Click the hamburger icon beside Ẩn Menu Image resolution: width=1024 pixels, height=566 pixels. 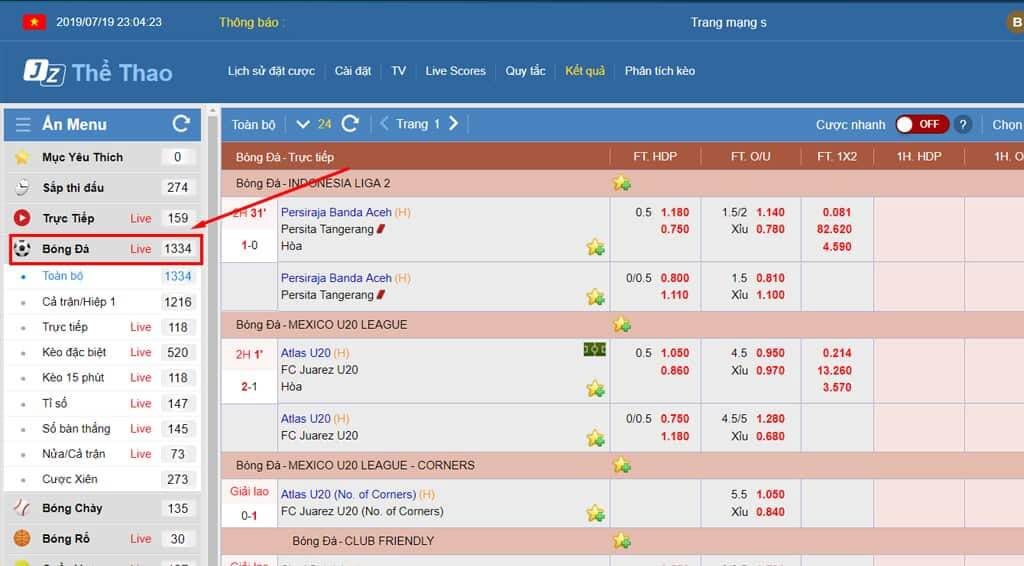tap(23, 125)
